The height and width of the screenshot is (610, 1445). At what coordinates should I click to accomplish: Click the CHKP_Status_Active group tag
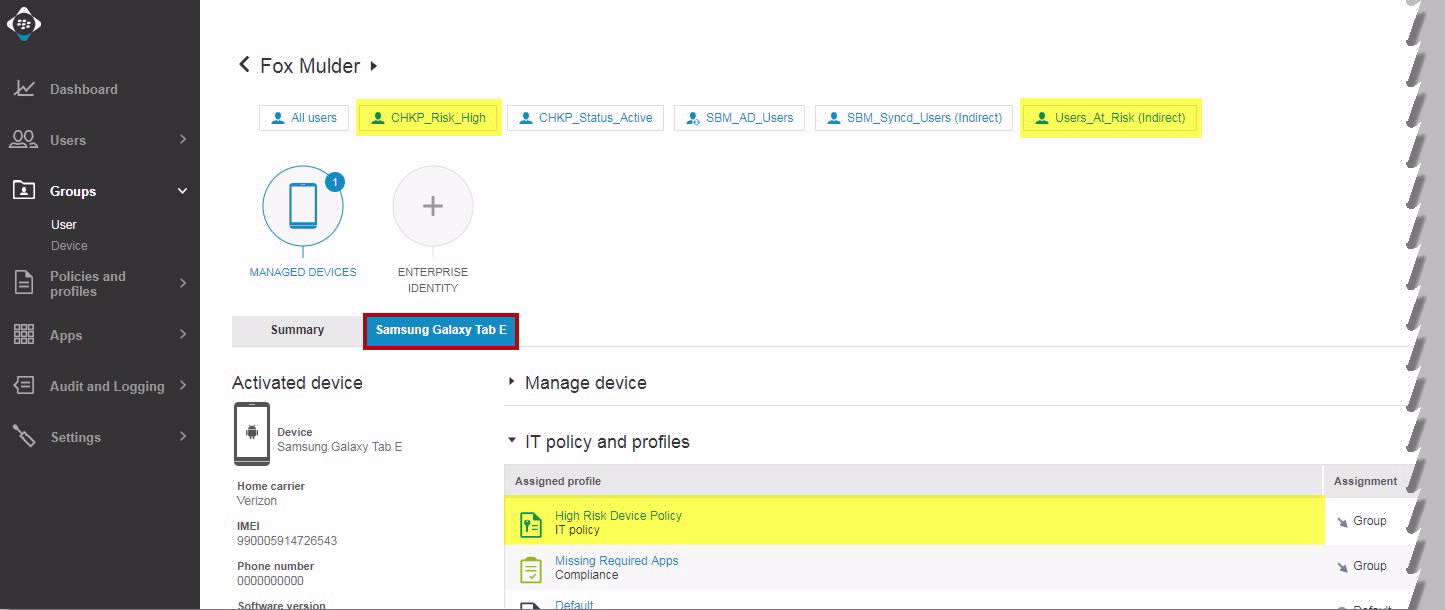tap(585, 118)
